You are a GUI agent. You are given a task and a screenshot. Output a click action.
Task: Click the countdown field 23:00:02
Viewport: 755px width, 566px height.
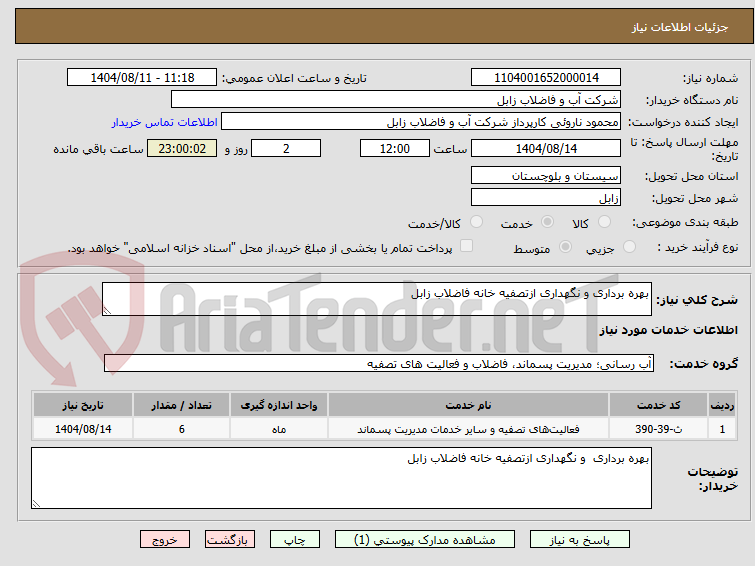182,148
